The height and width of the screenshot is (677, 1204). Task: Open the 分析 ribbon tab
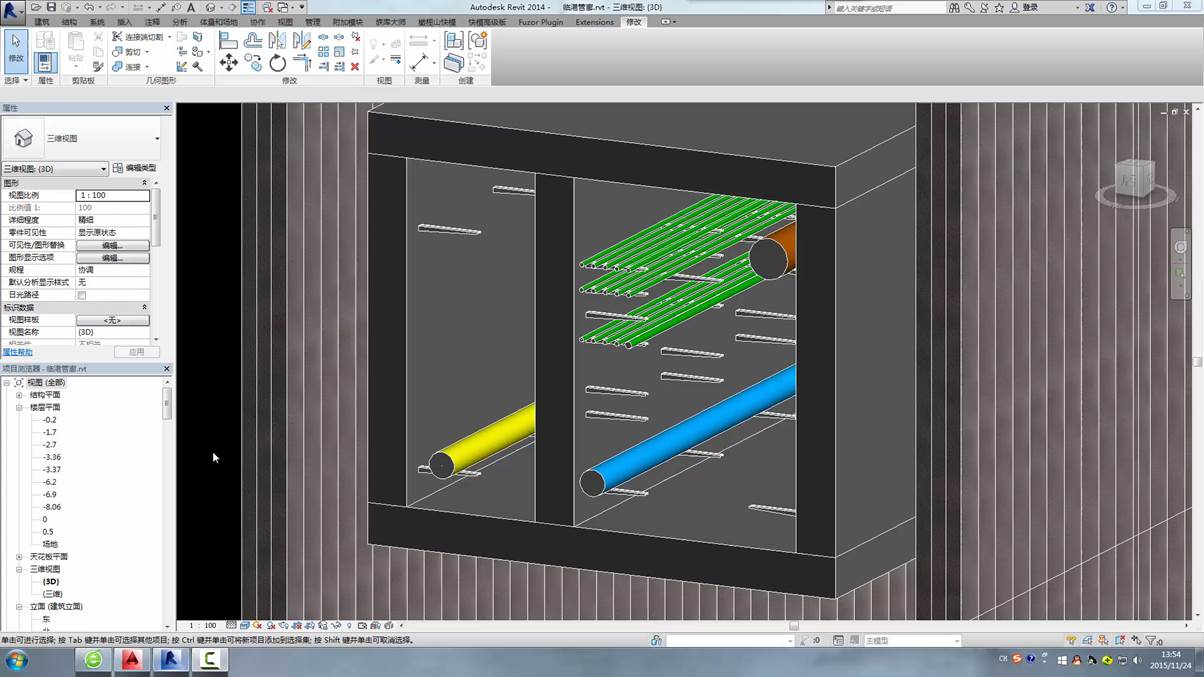tap(180, 22)
